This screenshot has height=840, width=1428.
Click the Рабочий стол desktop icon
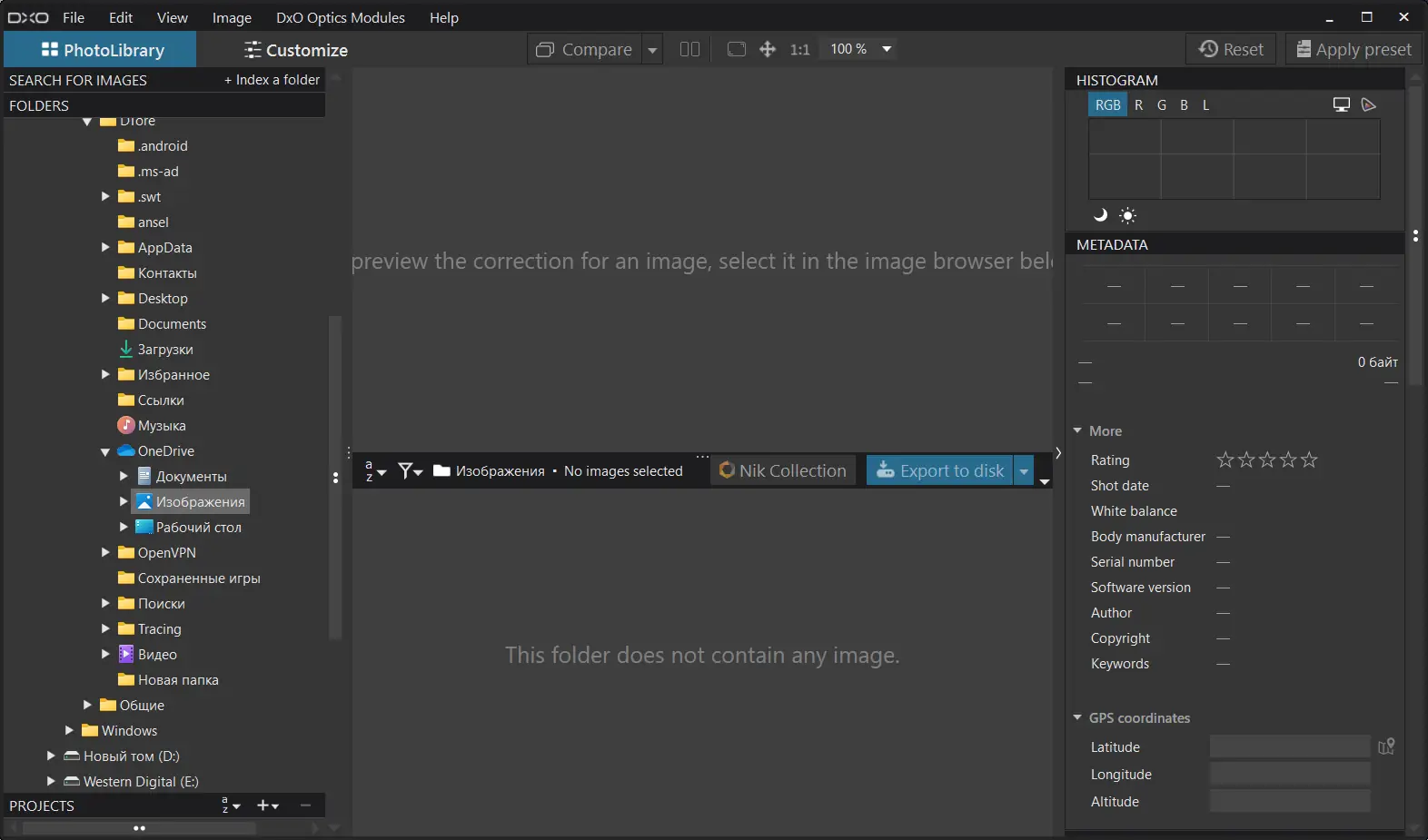click(x=144, y=527)
